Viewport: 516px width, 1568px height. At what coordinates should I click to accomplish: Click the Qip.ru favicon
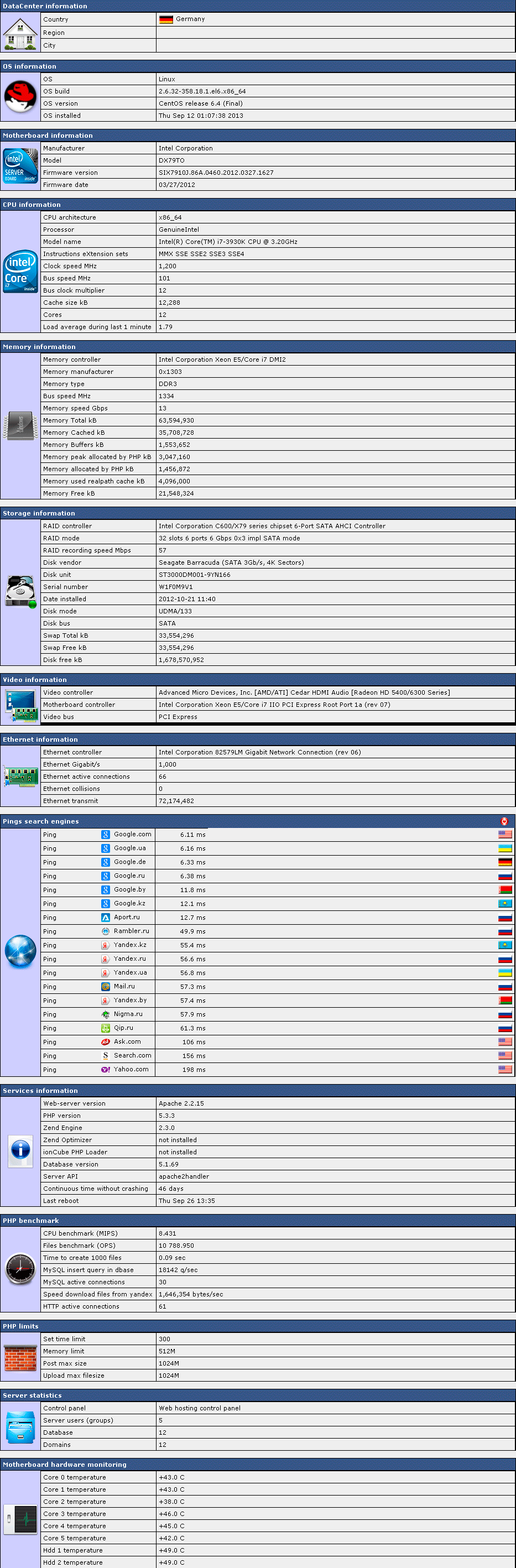(105, 1028)
